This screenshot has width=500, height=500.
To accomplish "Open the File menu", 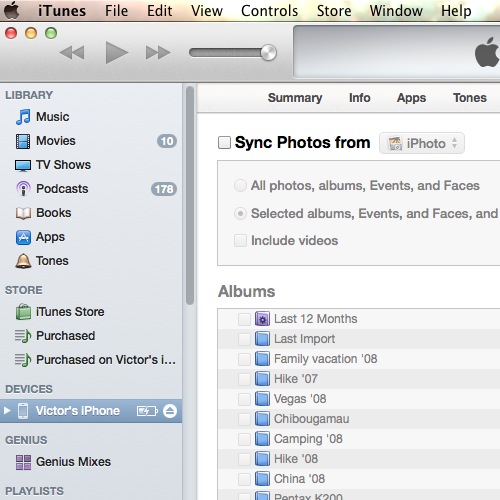I will (116, 11).
